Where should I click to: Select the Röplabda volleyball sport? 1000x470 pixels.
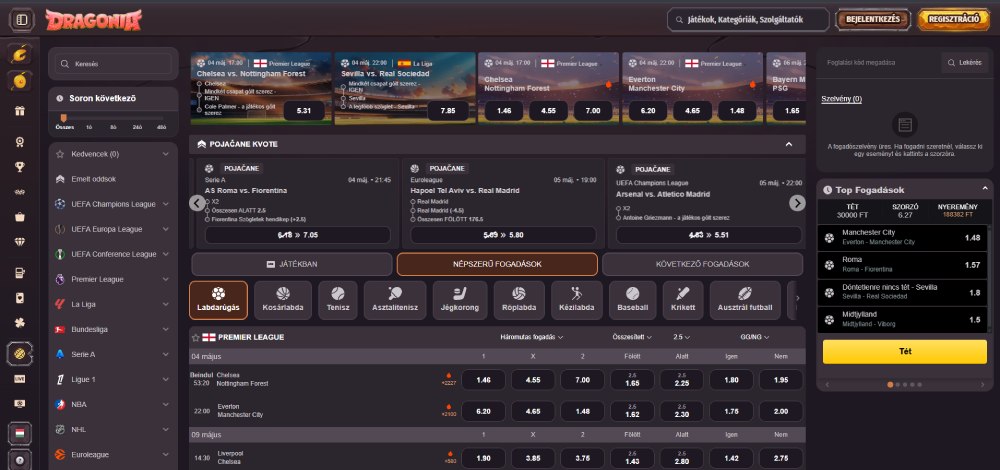(x=518, y=300)
